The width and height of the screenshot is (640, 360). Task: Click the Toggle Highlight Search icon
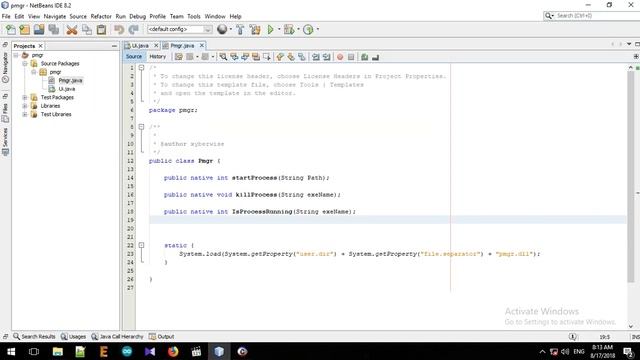256,57
